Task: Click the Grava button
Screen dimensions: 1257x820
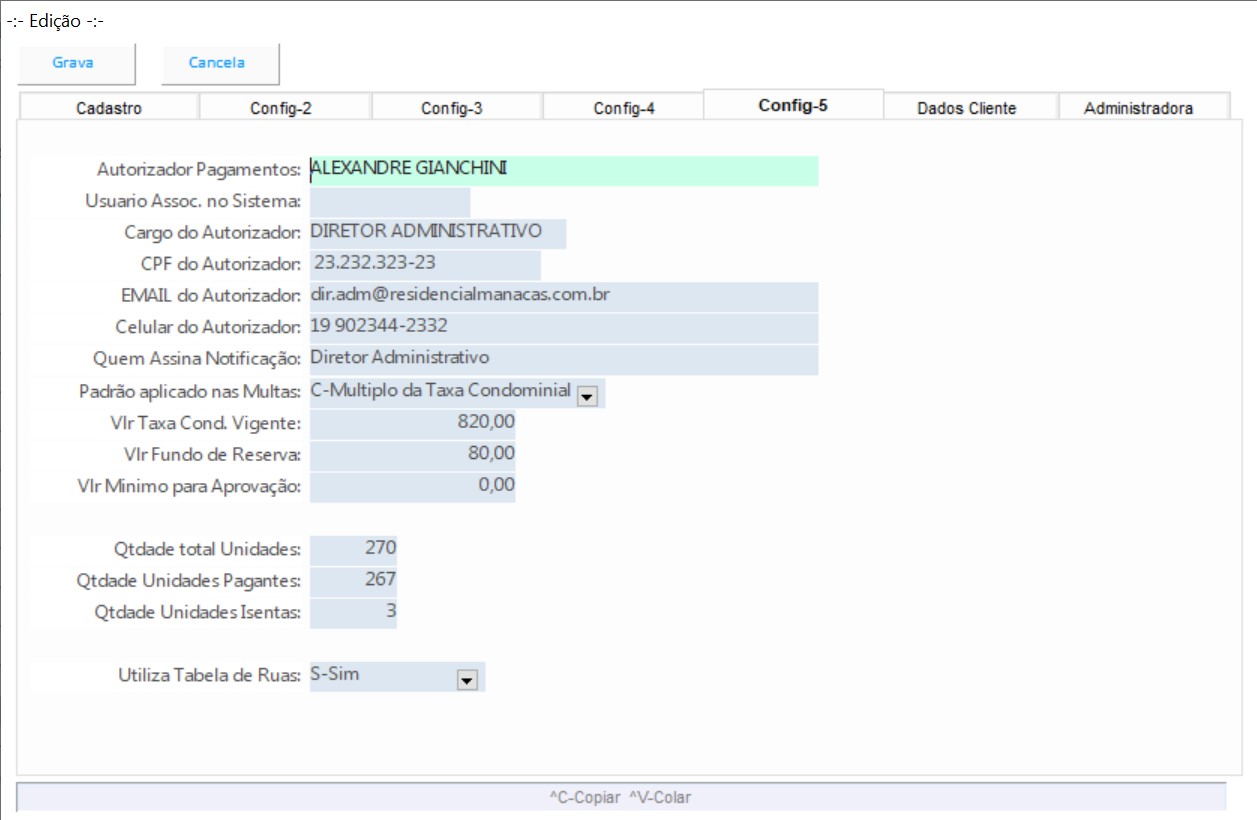Action: (x=73, y=63)
